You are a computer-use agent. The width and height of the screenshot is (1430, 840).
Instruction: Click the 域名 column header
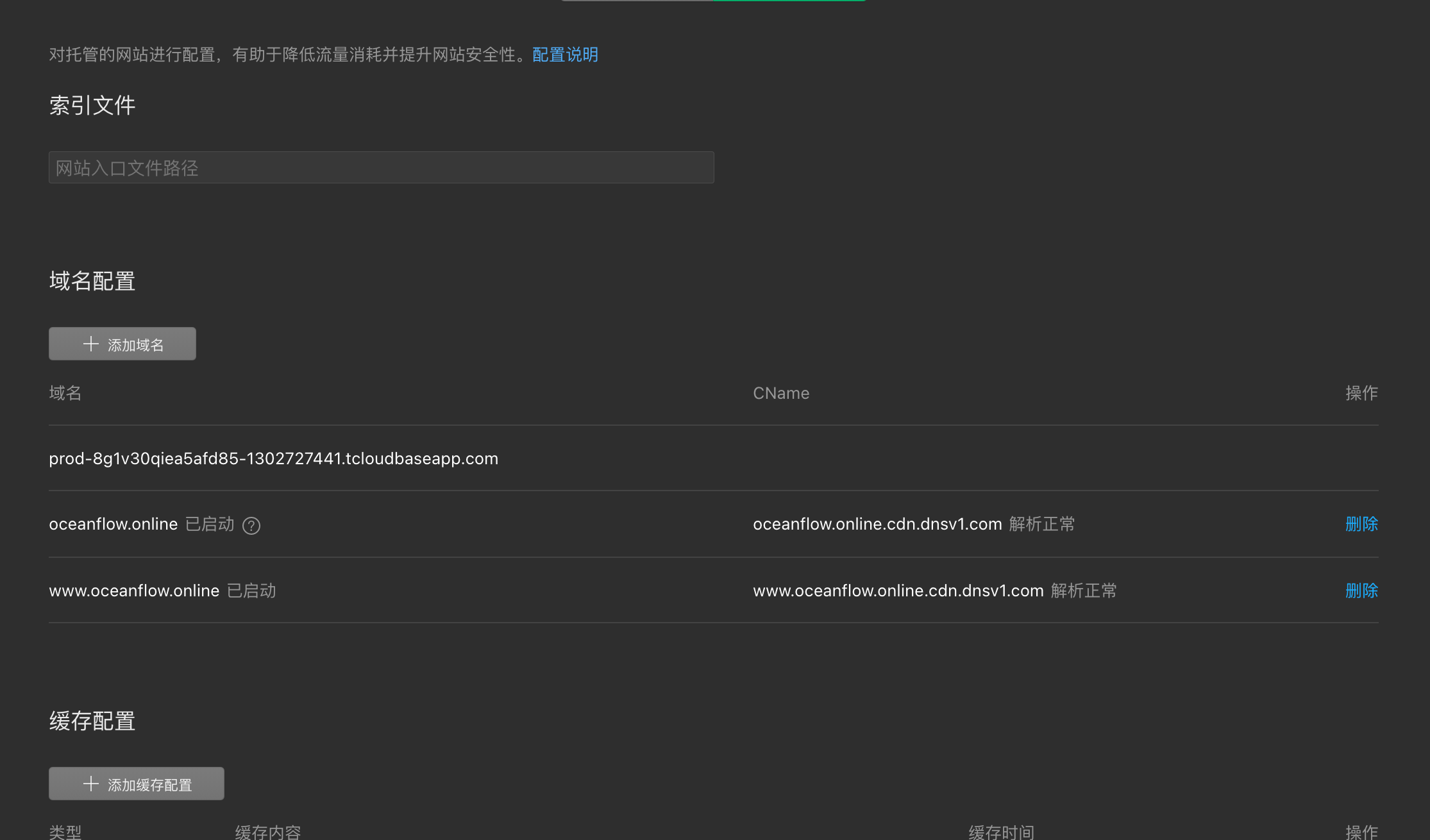click(x=65, y=393)
